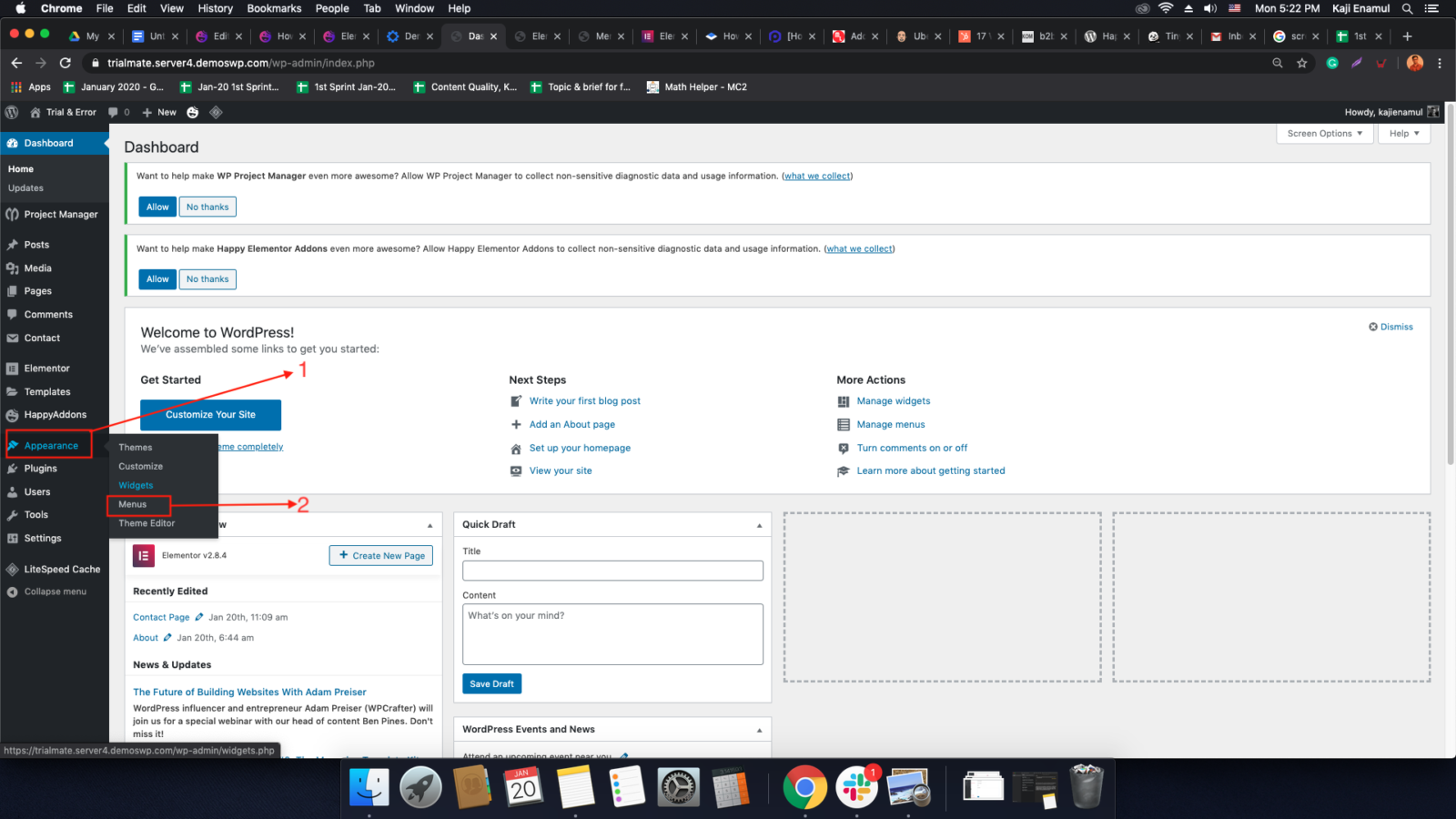Click the Elementor icon in sidebar
The image size is (1456, 819).
click(x=13, y=369)
